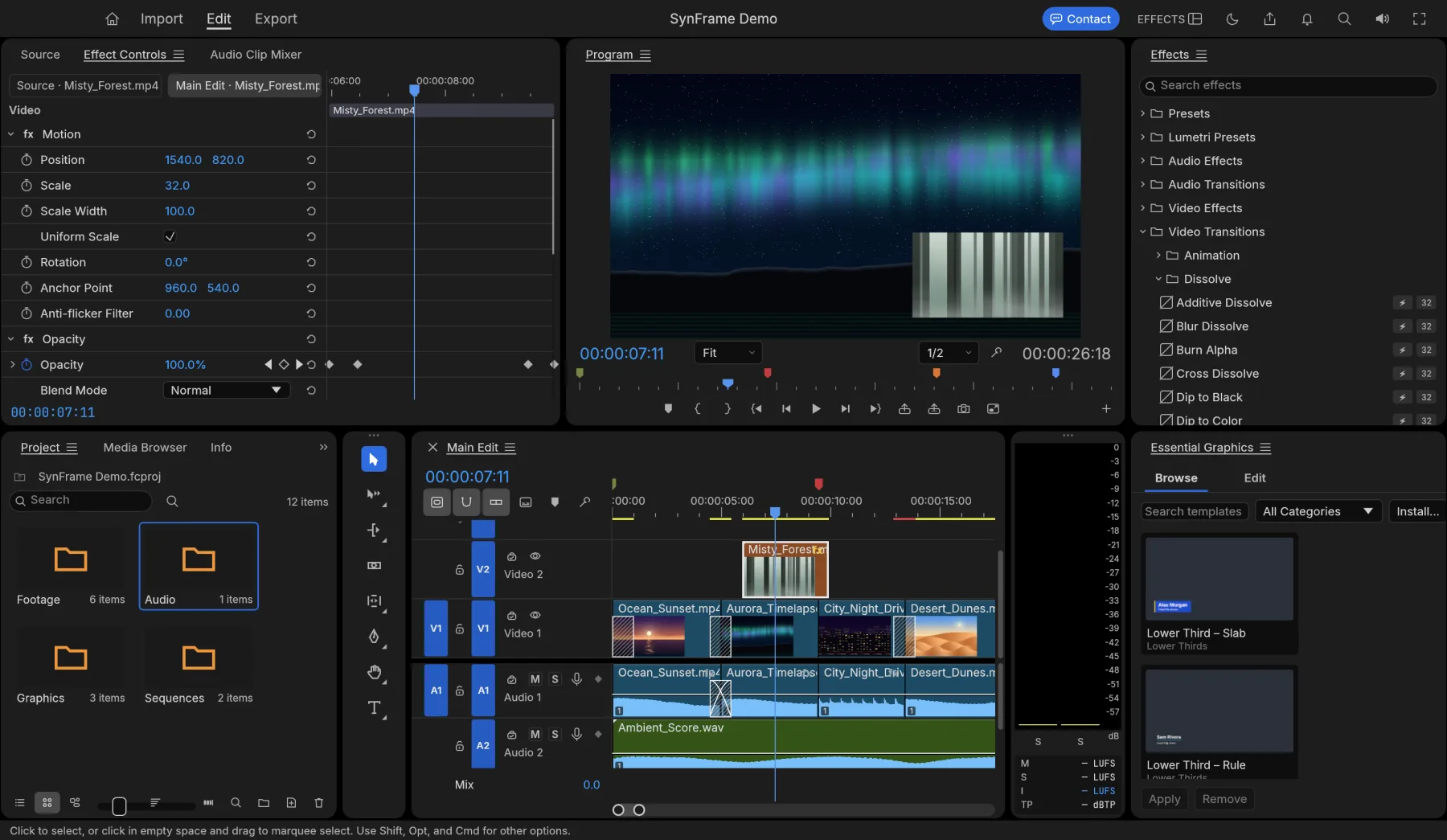This screenshot has width=1447, height=840.
Task: Click the delete trash icon in Project panel
Action: (318, 802)
